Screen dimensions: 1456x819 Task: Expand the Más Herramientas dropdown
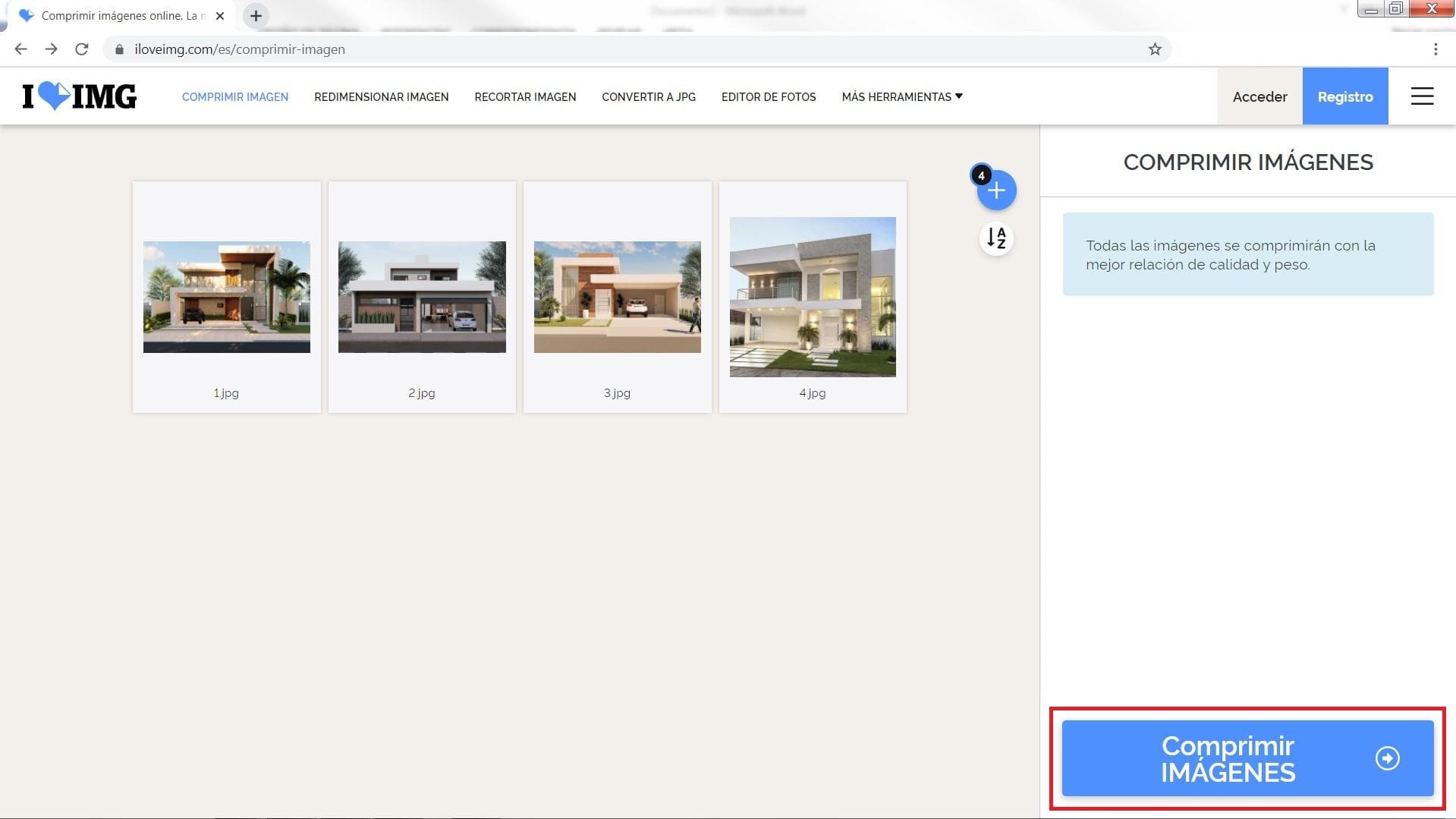tap(902, 96)
